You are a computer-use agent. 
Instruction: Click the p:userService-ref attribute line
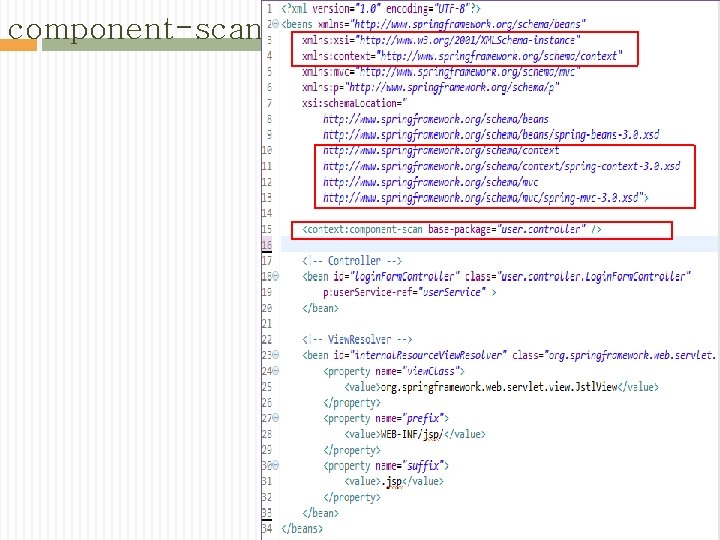point(410,292)
